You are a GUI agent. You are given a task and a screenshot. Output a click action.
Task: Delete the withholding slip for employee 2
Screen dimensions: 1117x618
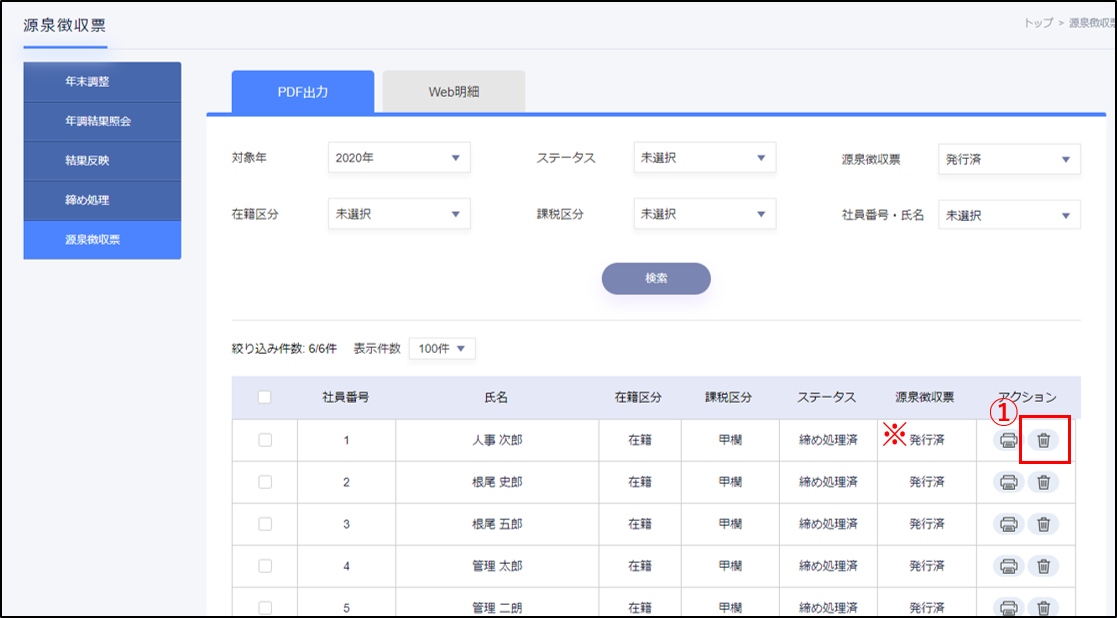(1043, 482)
